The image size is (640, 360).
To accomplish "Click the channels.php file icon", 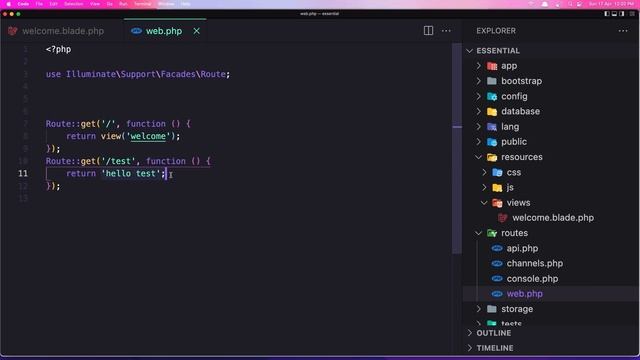I will (497, 263).
